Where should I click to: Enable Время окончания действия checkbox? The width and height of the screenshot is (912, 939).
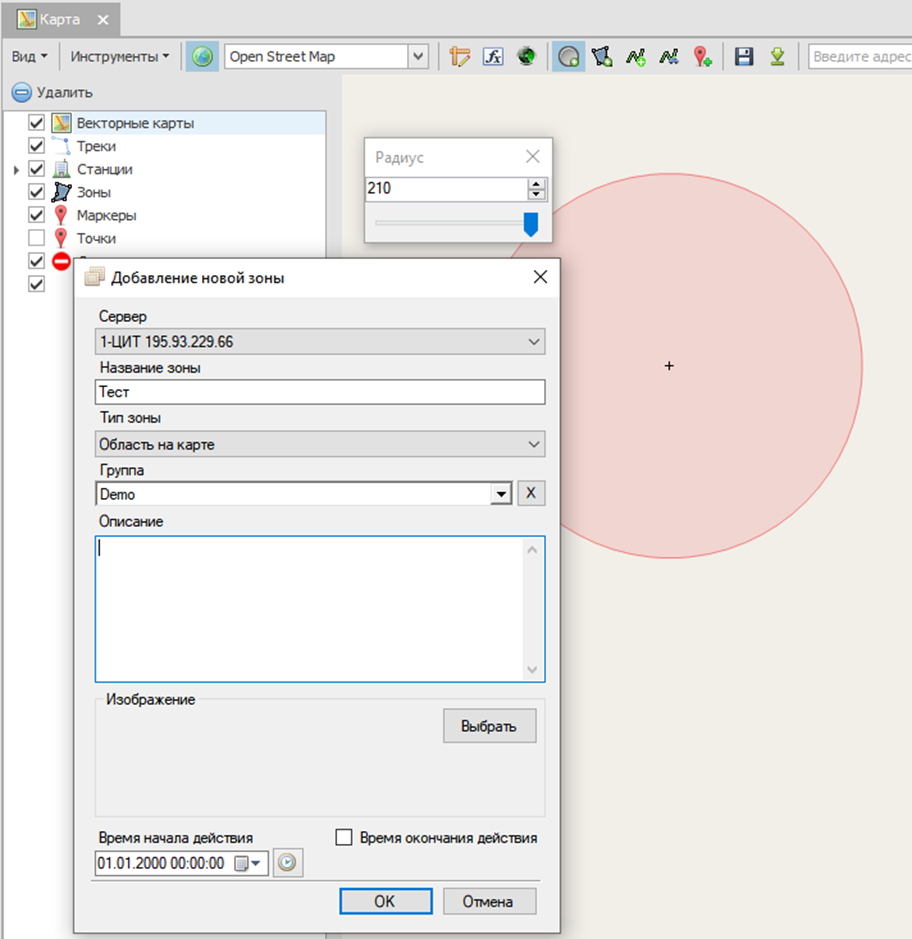pos(344,838)
